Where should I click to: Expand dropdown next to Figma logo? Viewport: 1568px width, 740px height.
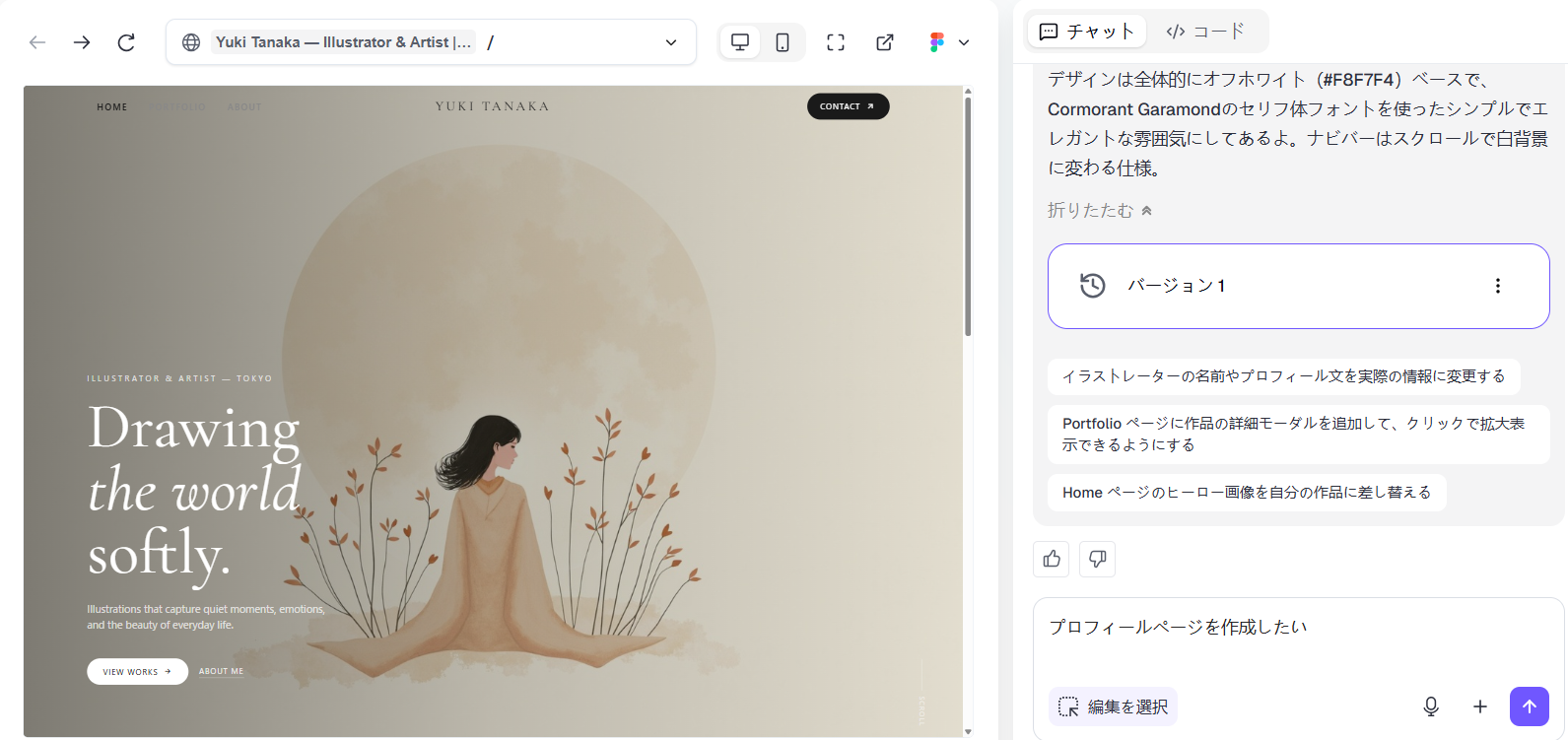(964, 42)
